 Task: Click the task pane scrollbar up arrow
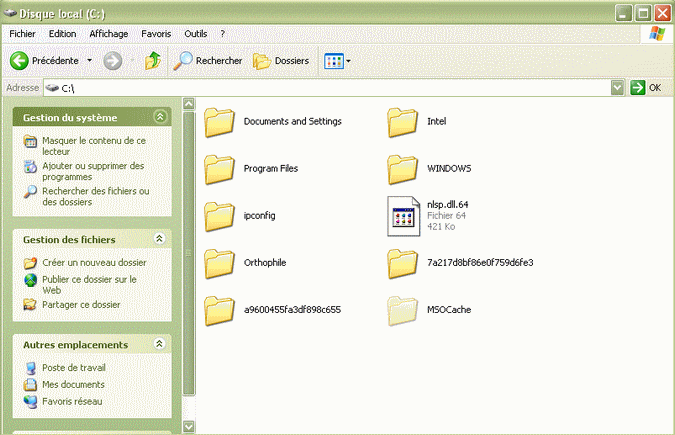click(189, 104)
